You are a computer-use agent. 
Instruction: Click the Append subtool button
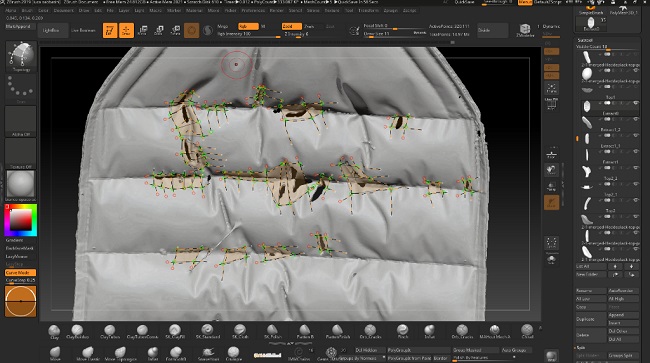point(623,315)
